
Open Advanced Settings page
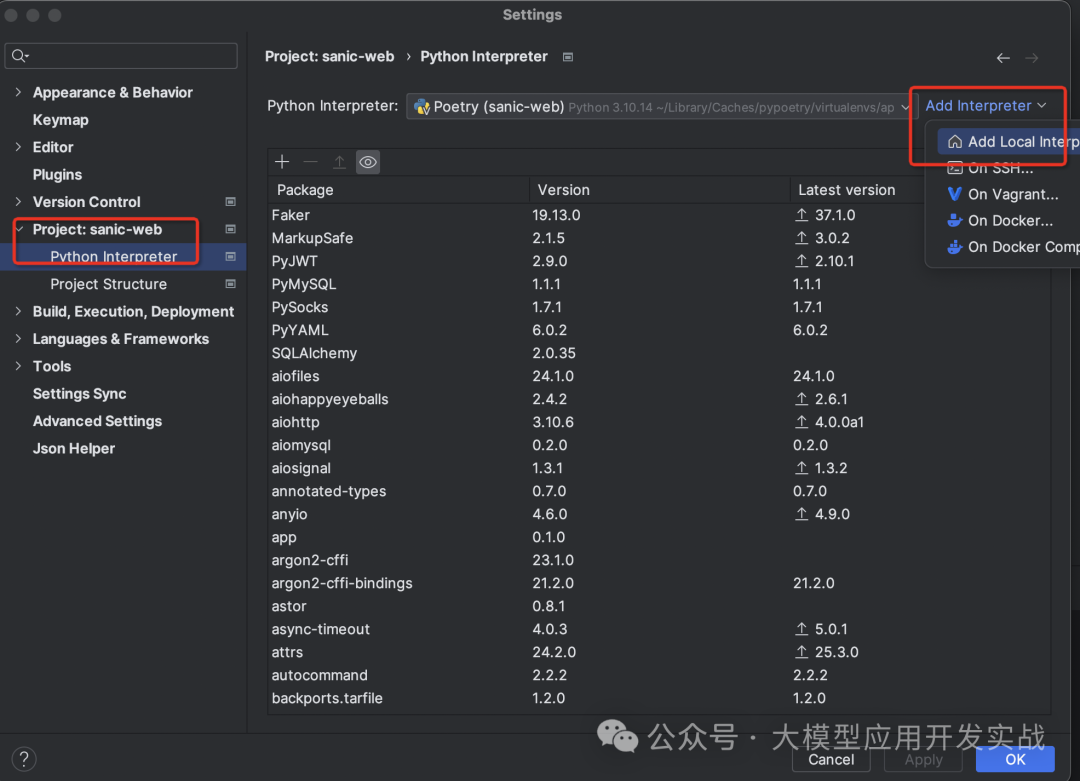(97, 421)
